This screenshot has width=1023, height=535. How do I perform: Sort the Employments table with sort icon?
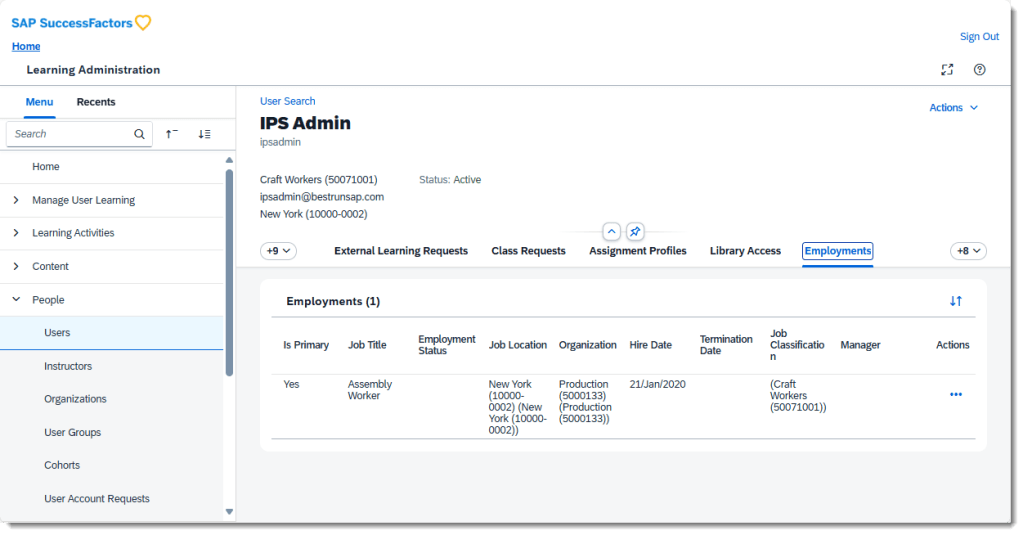pos(955,301)
